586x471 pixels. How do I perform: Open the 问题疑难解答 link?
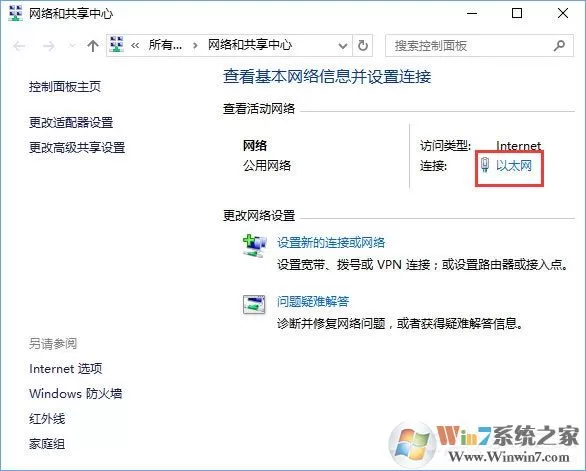click(x=313, y=301)
